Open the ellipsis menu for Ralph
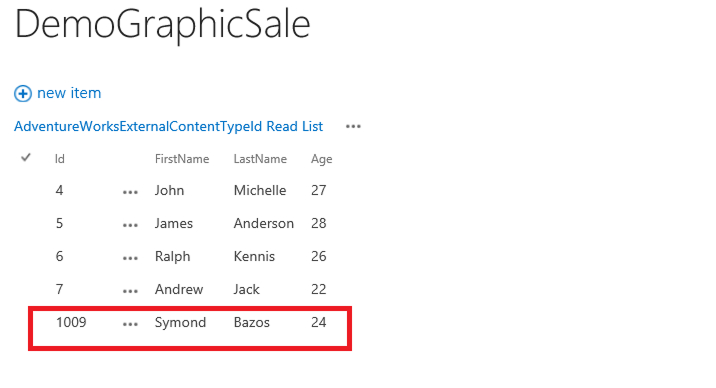The image size is (716, 388). (x=130, y=258)
